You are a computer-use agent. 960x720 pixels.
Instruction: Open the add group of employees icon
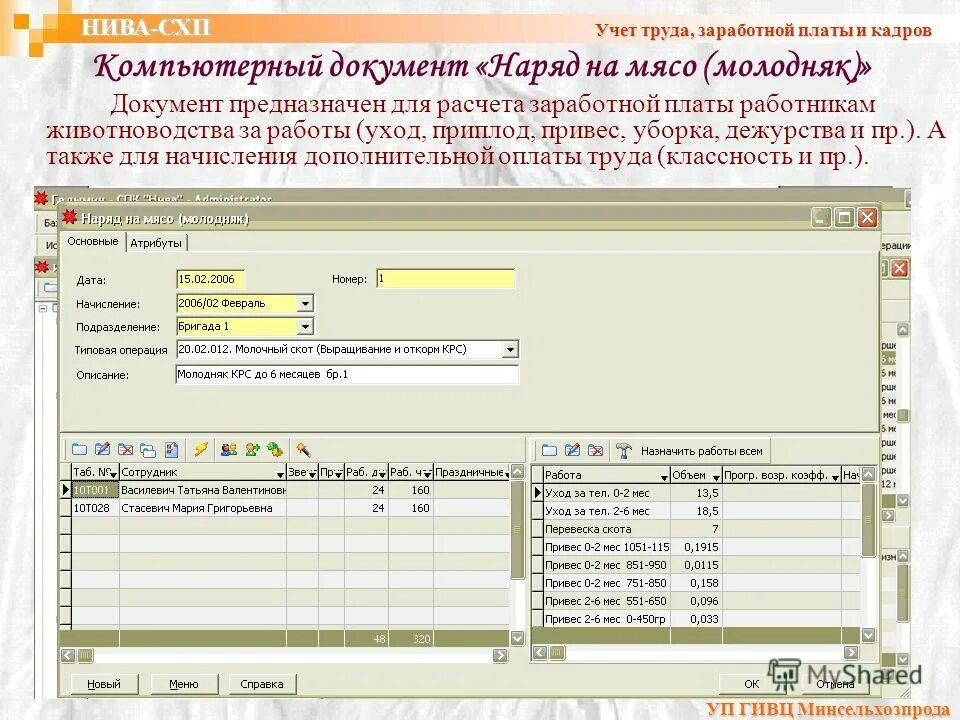coord(228,448)
